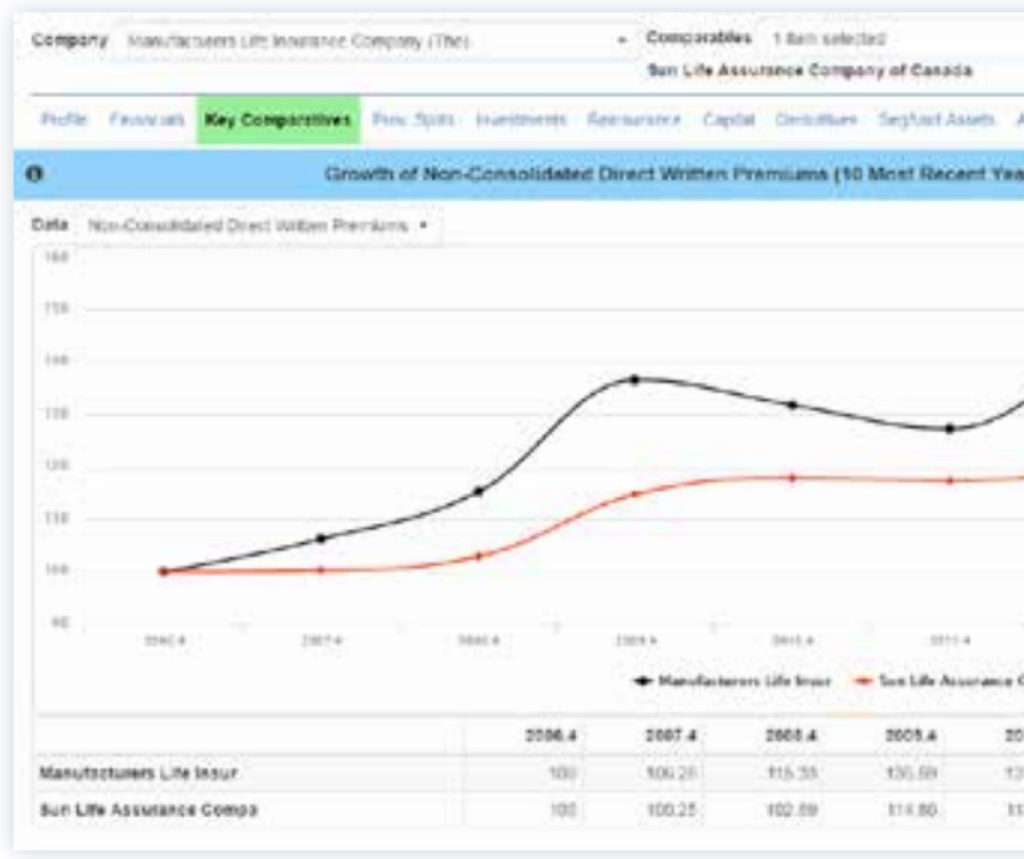Image resolution: width=1024 pixels, height=859 pixels.
Task: Click the 2006.4 table column header
Action: click(551, 736)
